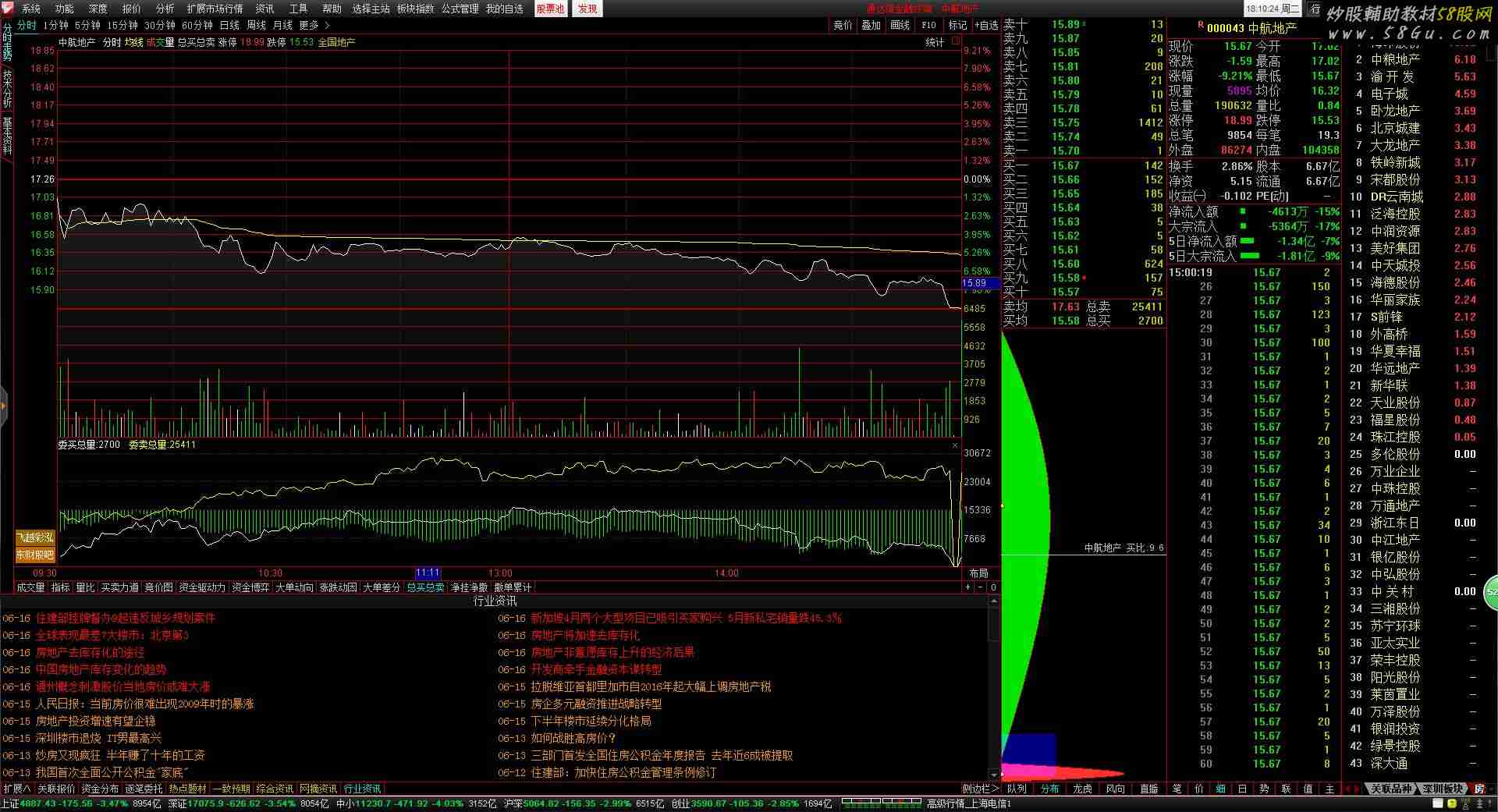Click the 东财股吧 orange badge
Screen dimensions: 1498x812
(35, 555)
